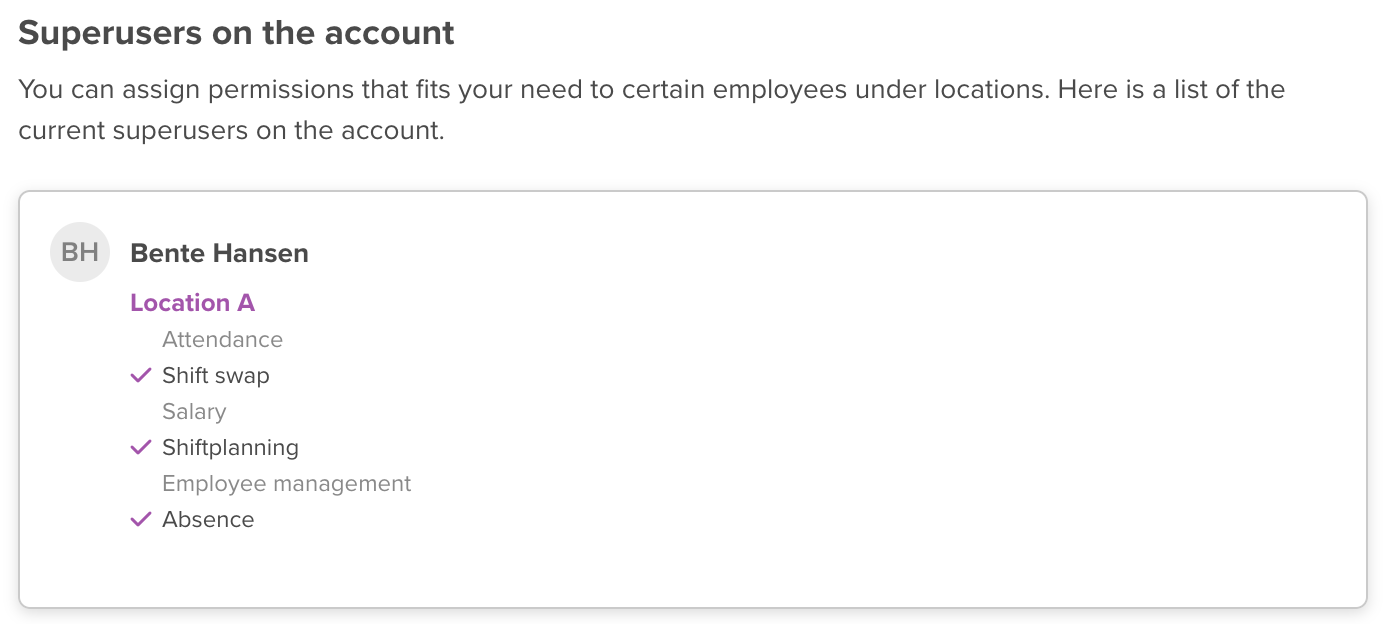The height and width of the screenshot is (624, 1384).
Task: Click the BH avatar circle
Action: tap(80, 252)
